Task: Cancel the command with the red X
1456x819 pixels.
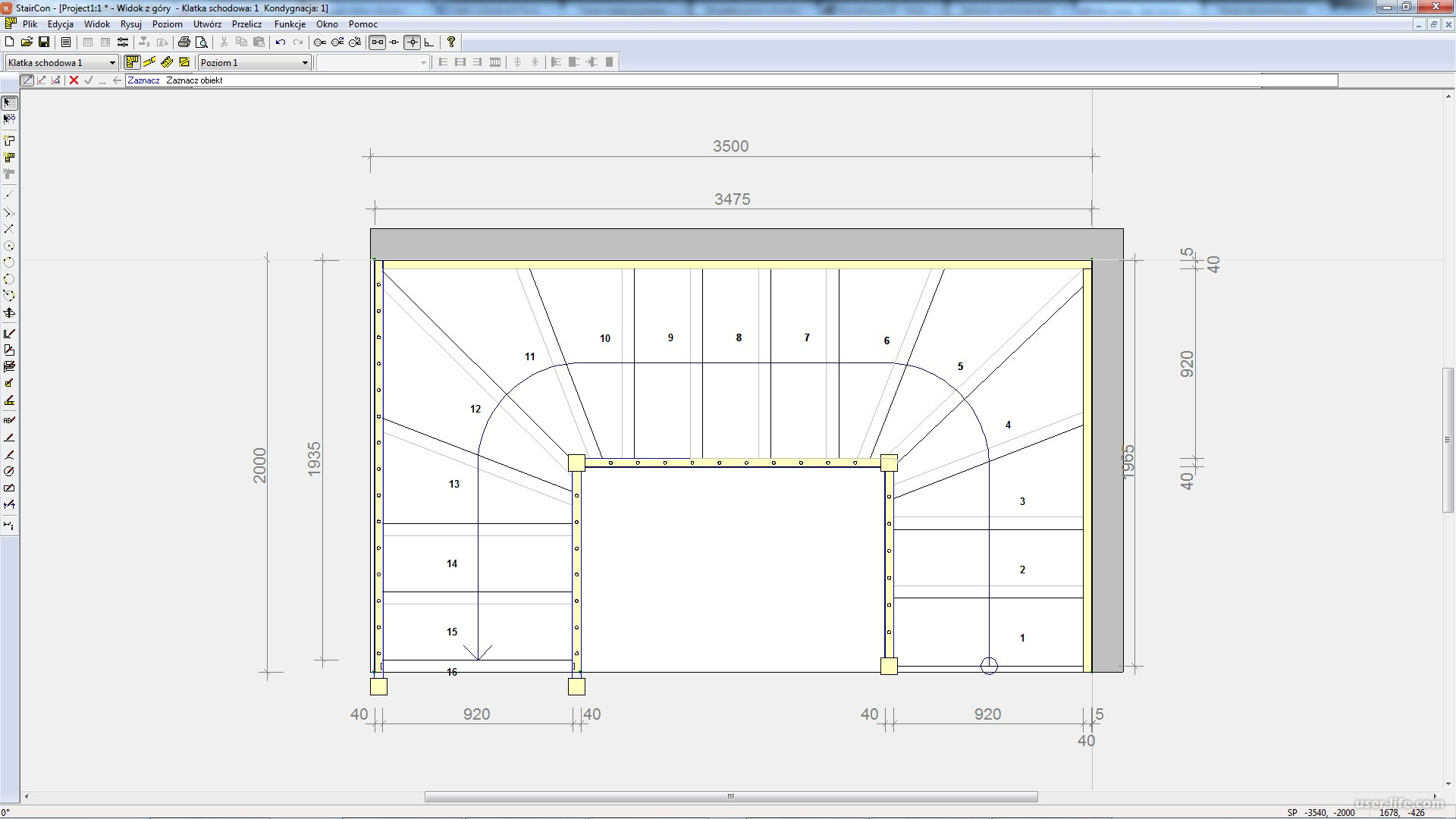Action: click(74, 80)
